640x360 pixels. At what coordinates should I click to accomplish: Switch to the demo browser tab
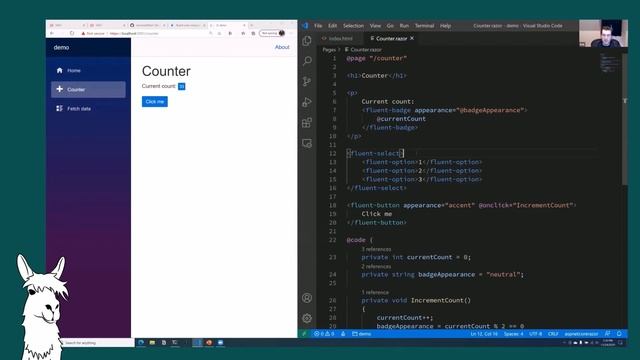click(229, 25)
